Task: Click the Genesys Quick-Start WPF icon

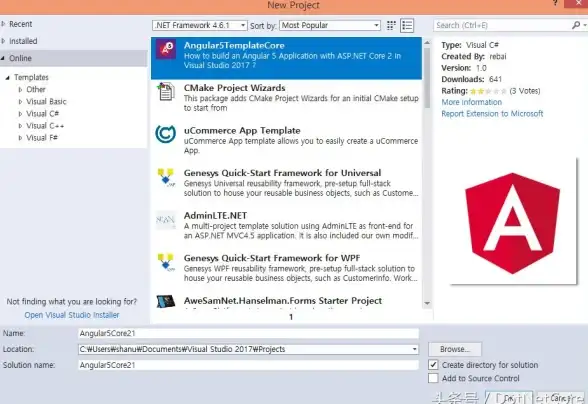Action: pos(166,262)
